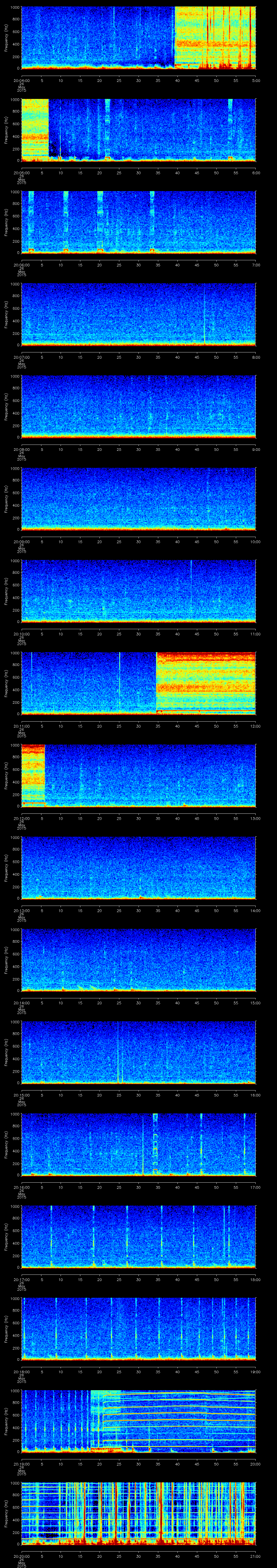Click Frequency (Hz) axis label of the 20:19:00 panel
The image size is (277, 1568).
pos(6,1421)
